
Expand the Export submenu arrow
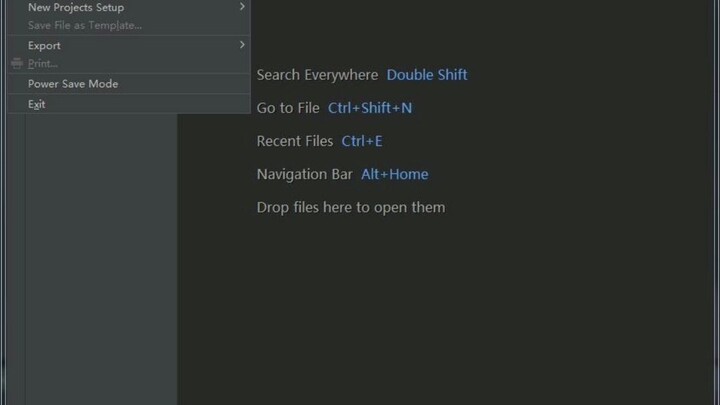[242, 45]
